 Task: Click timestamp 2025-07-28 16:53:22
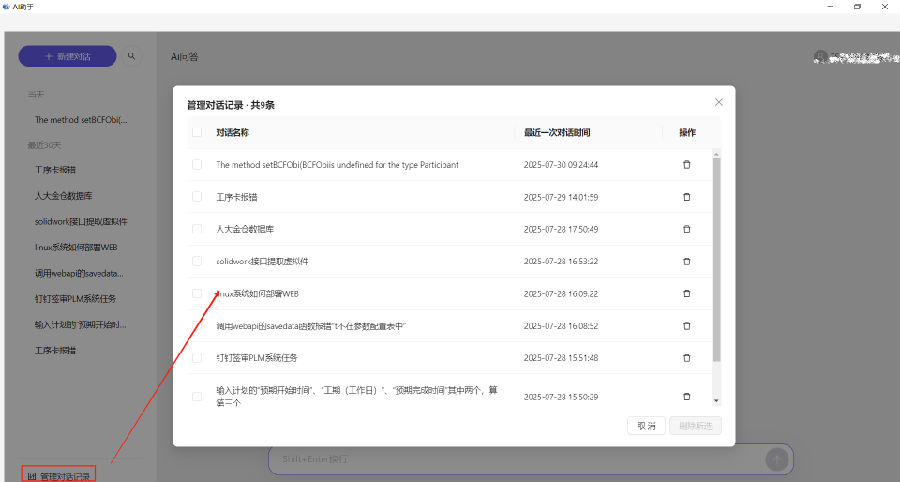(x=561, y=261)
